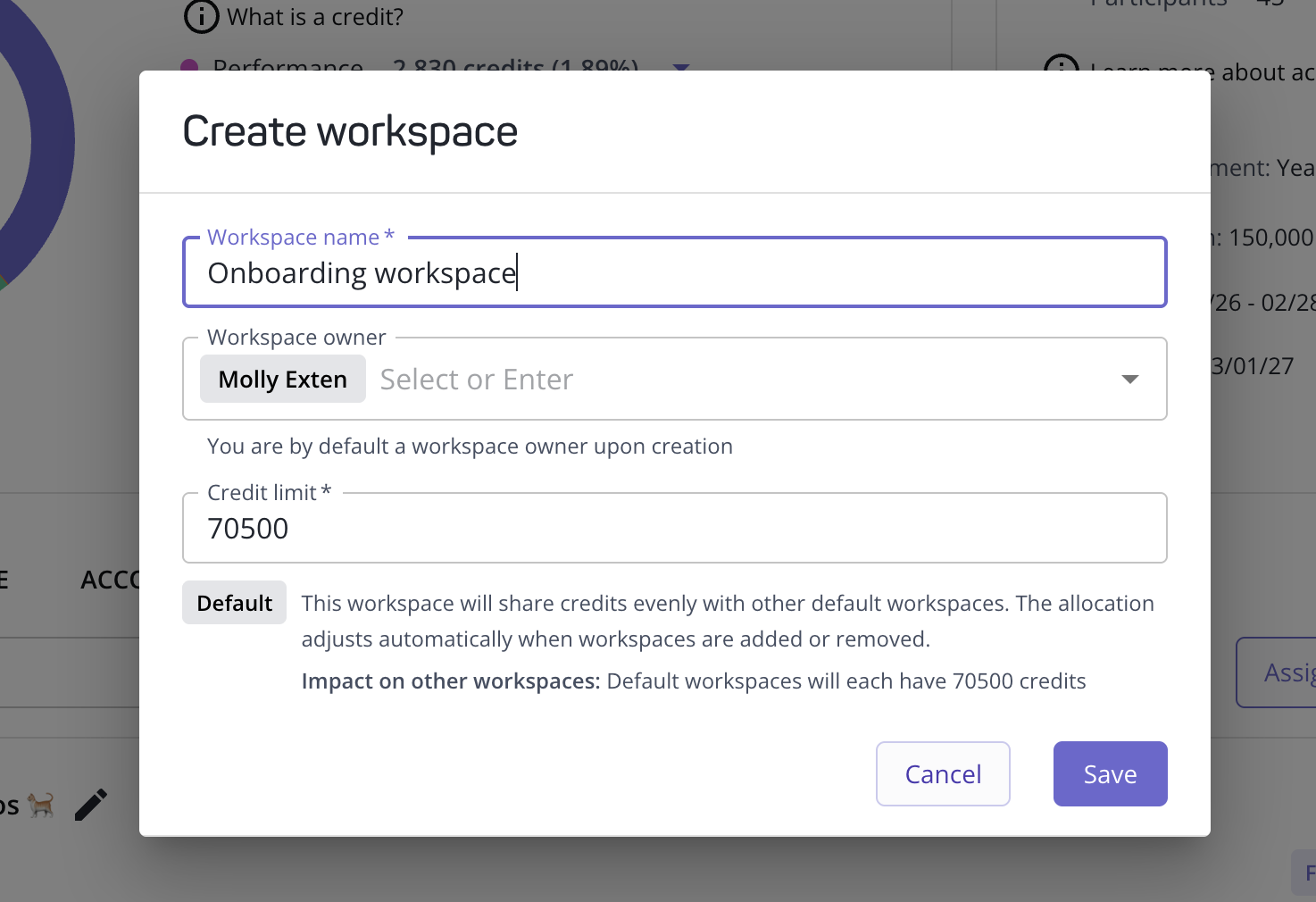Click the pencil icon to edit workspace name

[90, 803]
